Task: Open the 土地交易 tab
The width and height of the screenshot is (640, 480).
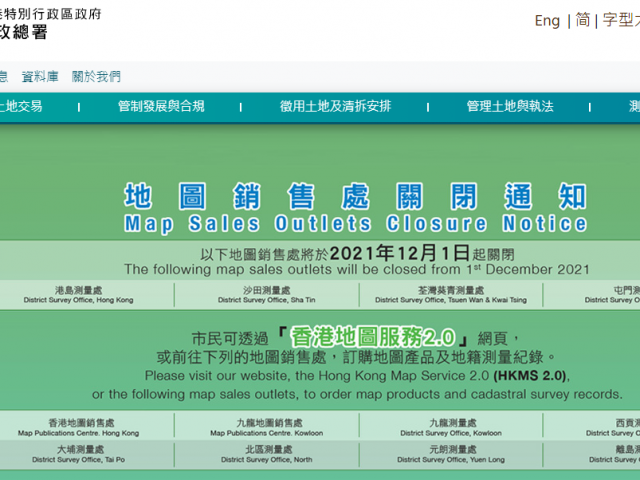Action: point(20,107)
